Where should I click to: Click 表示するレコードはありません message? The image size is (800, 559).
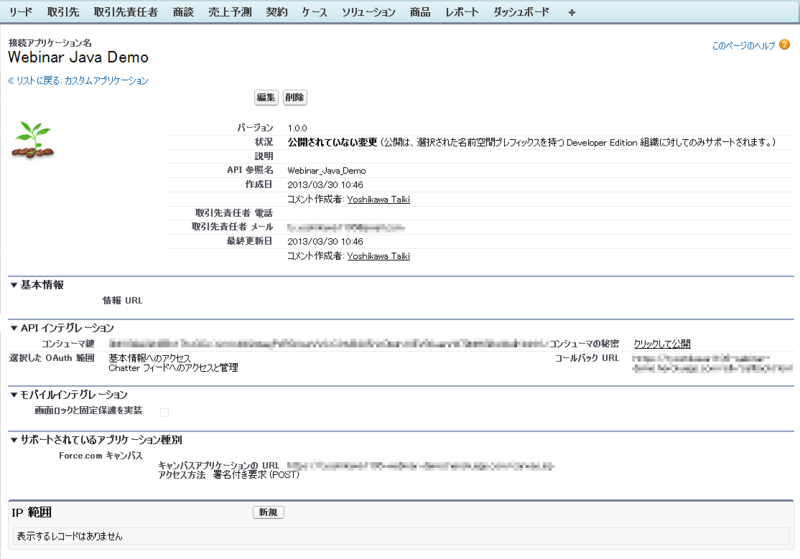[69, 536]
